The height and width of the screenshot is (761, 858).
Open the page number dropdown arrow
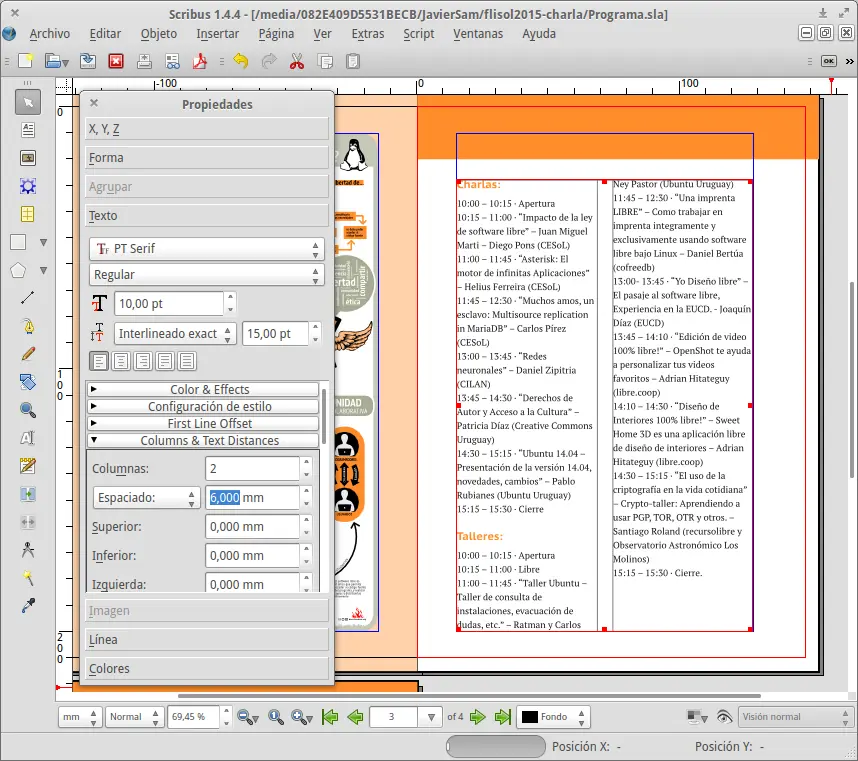tap(431, 717)
